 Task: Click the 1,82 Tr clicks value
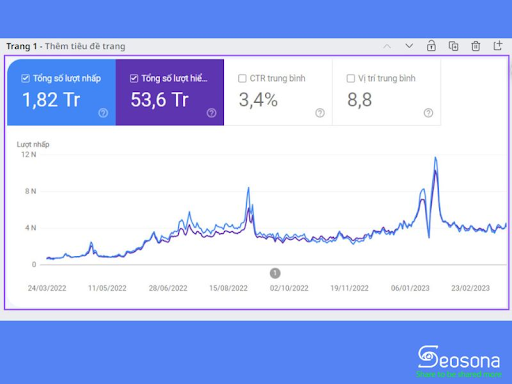51,100
